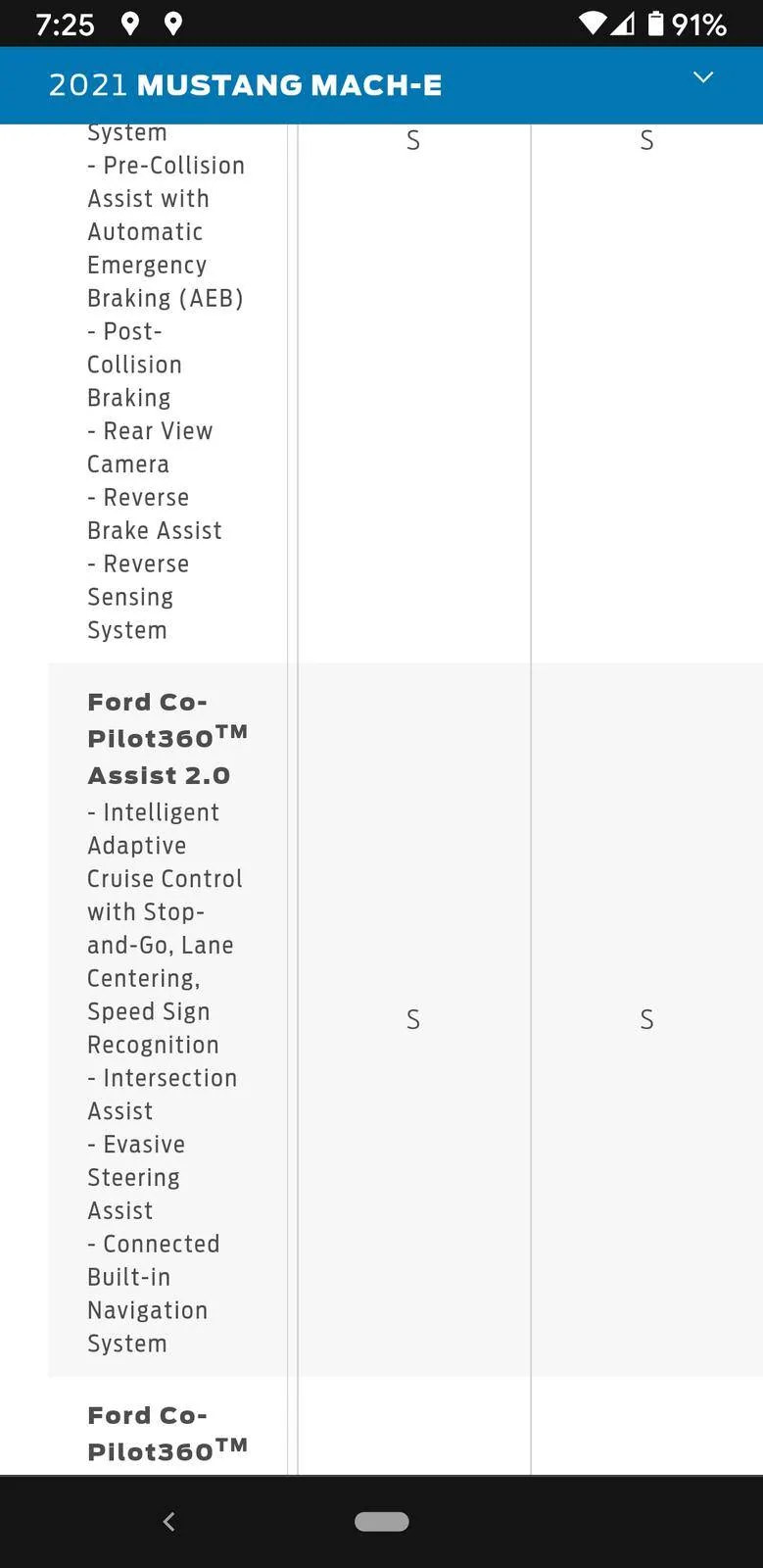The width and height of the screenshot is (763, 1568).
Task: Tap the cellular signal icon
Action: [x=622, y=24]
